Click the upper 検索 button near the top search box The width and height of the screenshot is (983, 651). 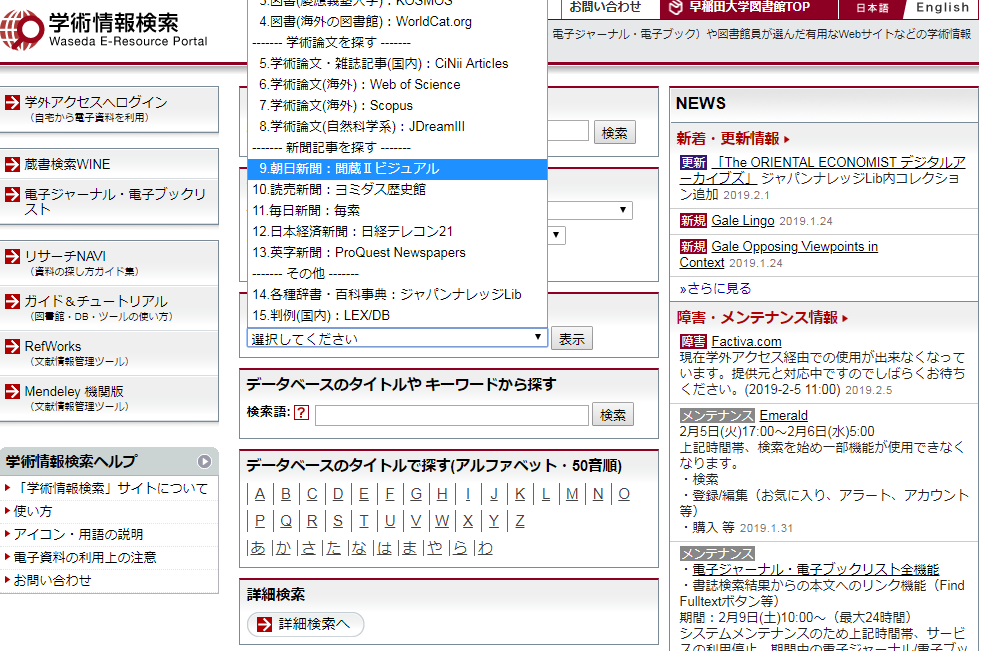click(x=614, y=132)
